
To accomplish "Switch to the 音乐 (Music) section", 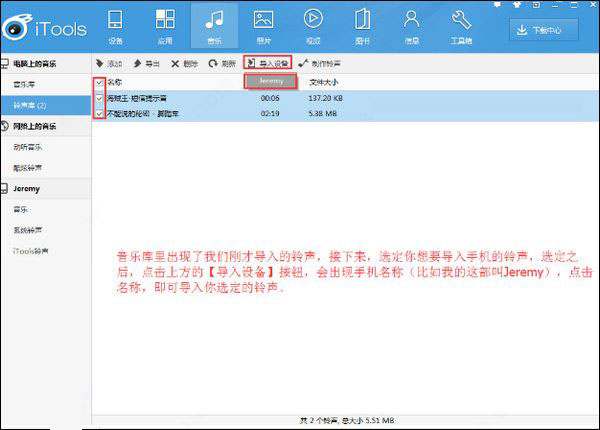I will pos(214,26).
